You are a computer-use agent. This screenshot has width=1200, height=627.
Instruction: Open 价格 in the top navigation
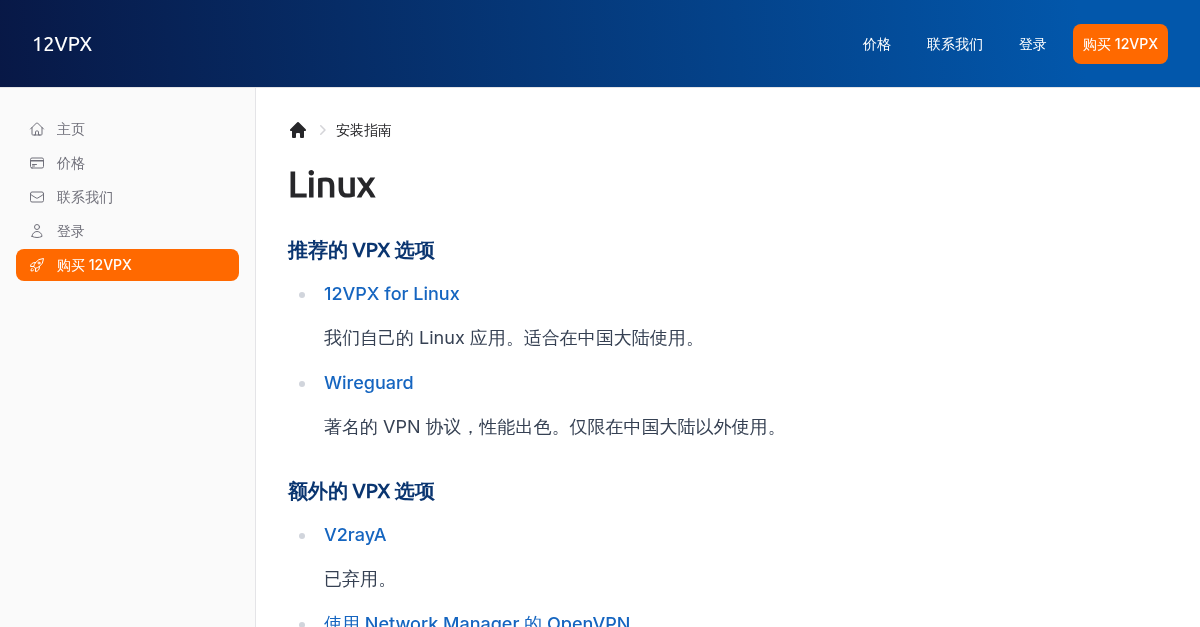tap(877, 44)
